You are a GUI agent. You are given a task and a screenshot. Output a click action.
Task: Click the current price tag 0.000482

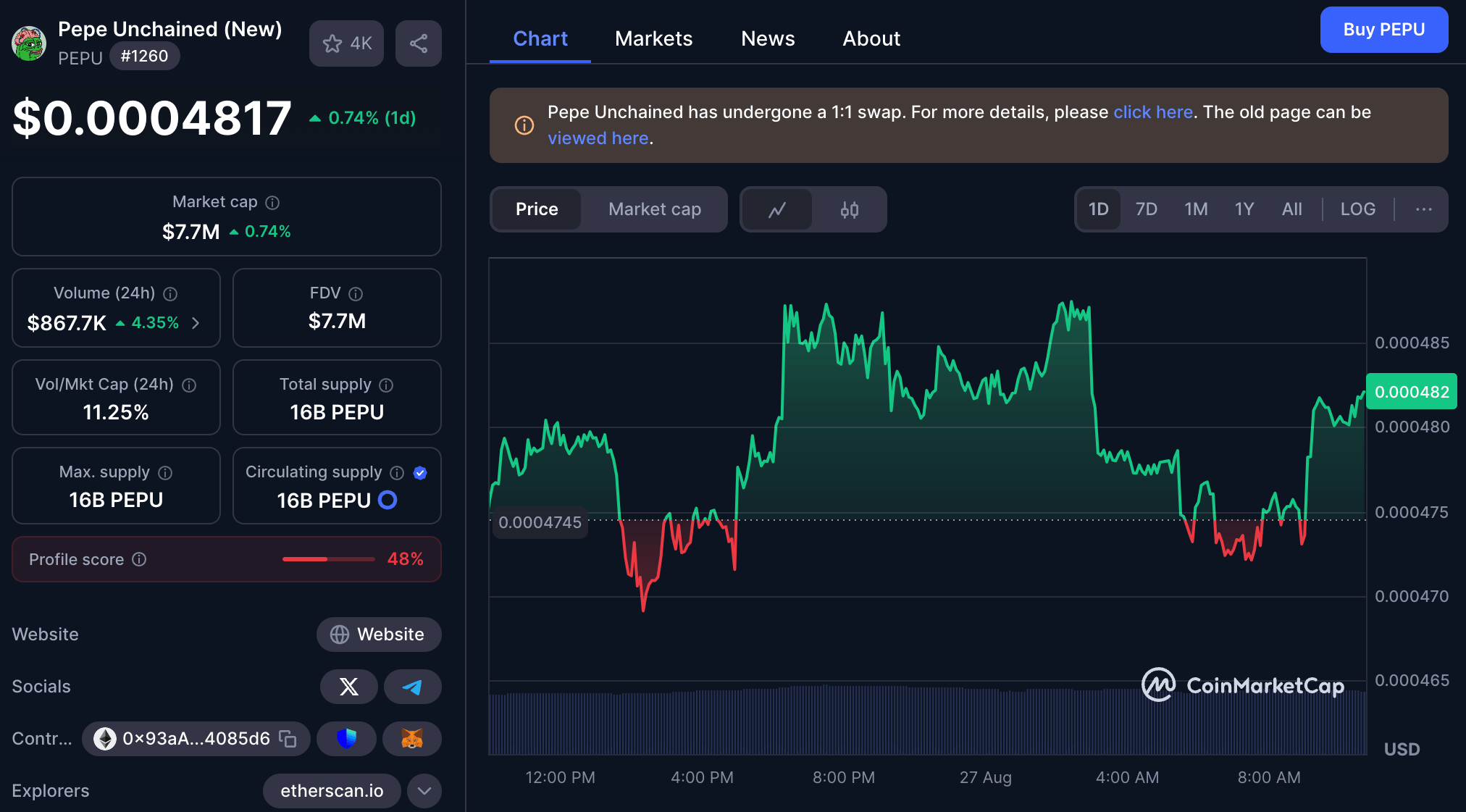click(1412, 392)
